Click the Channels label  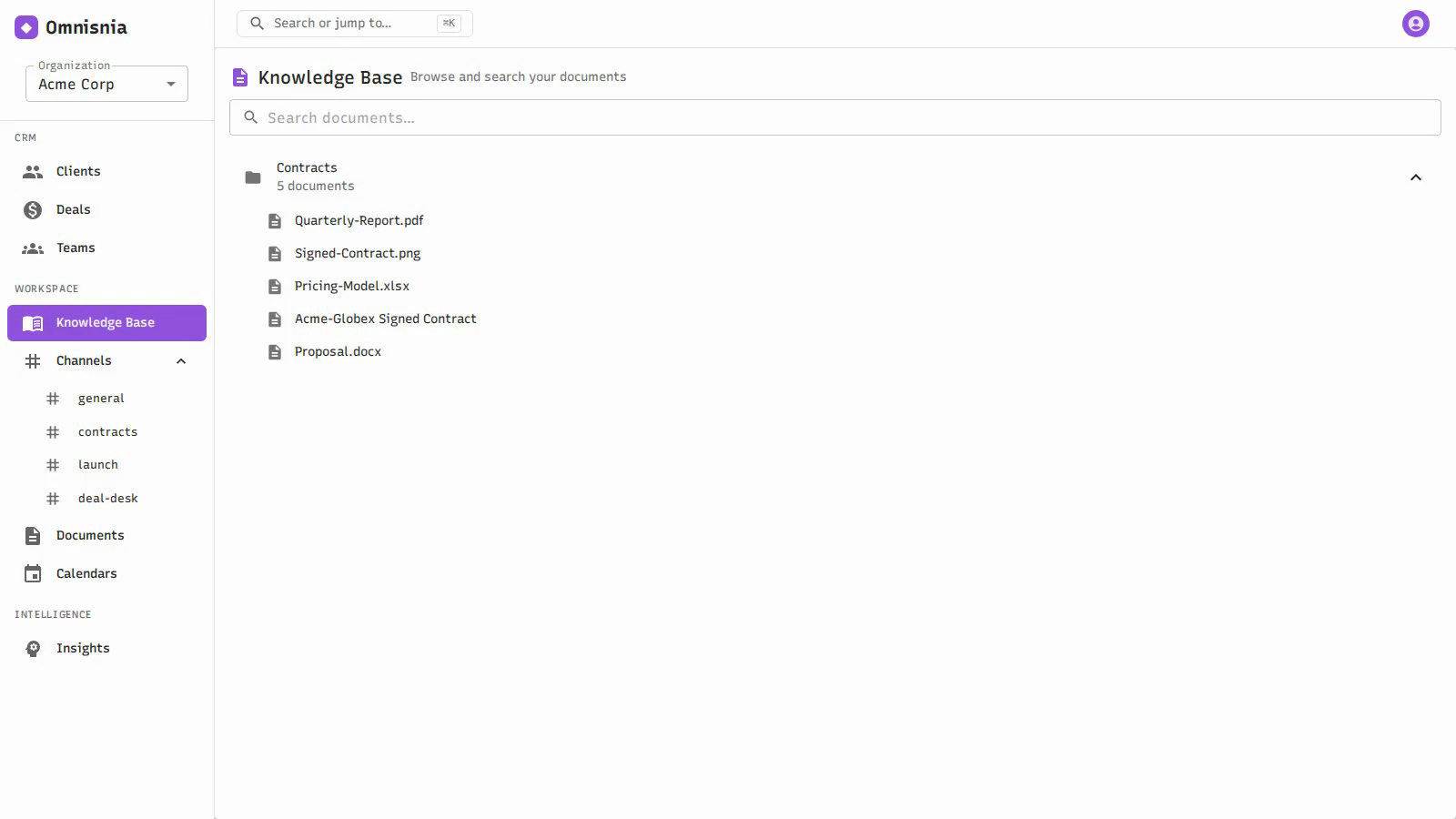(84, 360)
